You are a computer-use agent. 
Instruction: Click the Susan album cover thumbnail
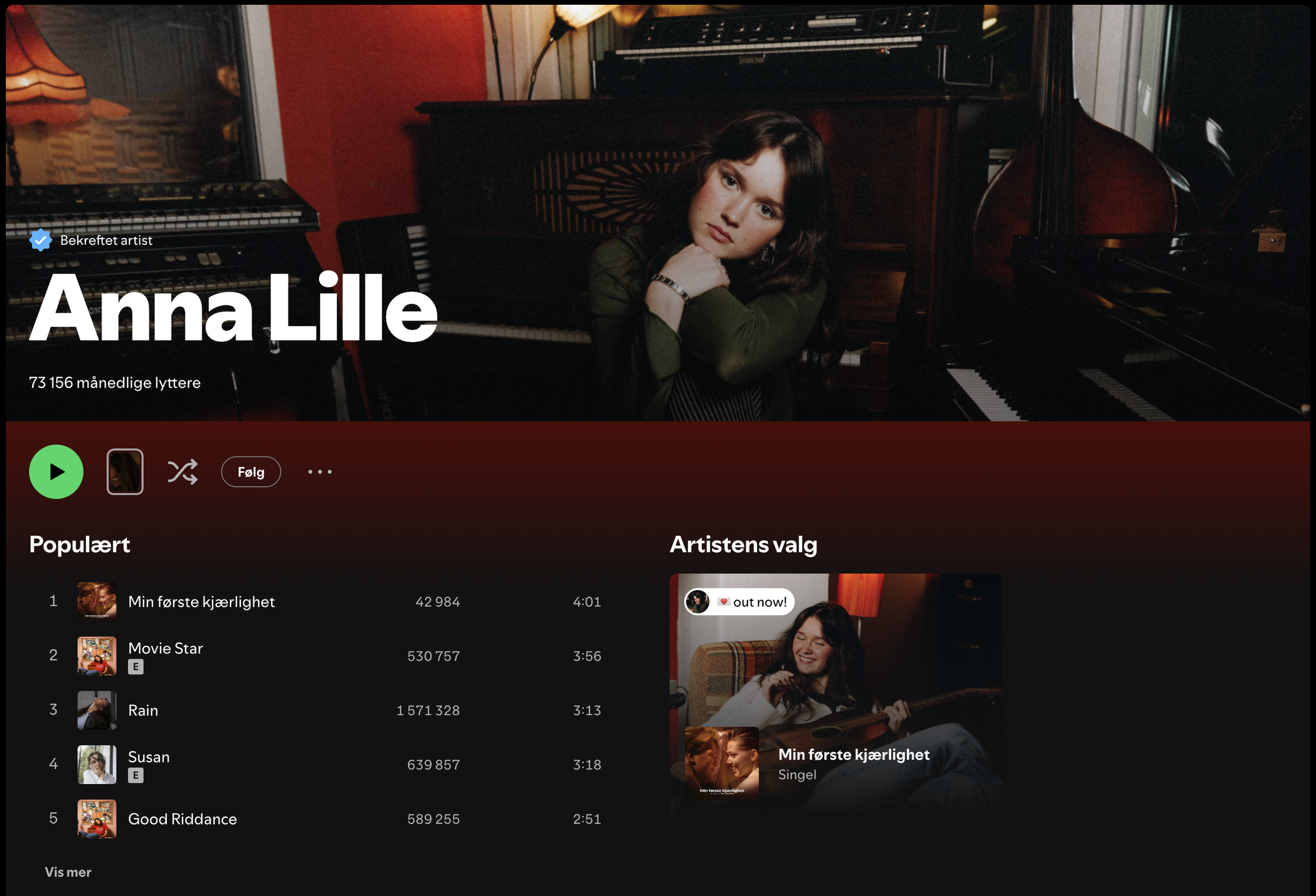click(x=97, y=764)
